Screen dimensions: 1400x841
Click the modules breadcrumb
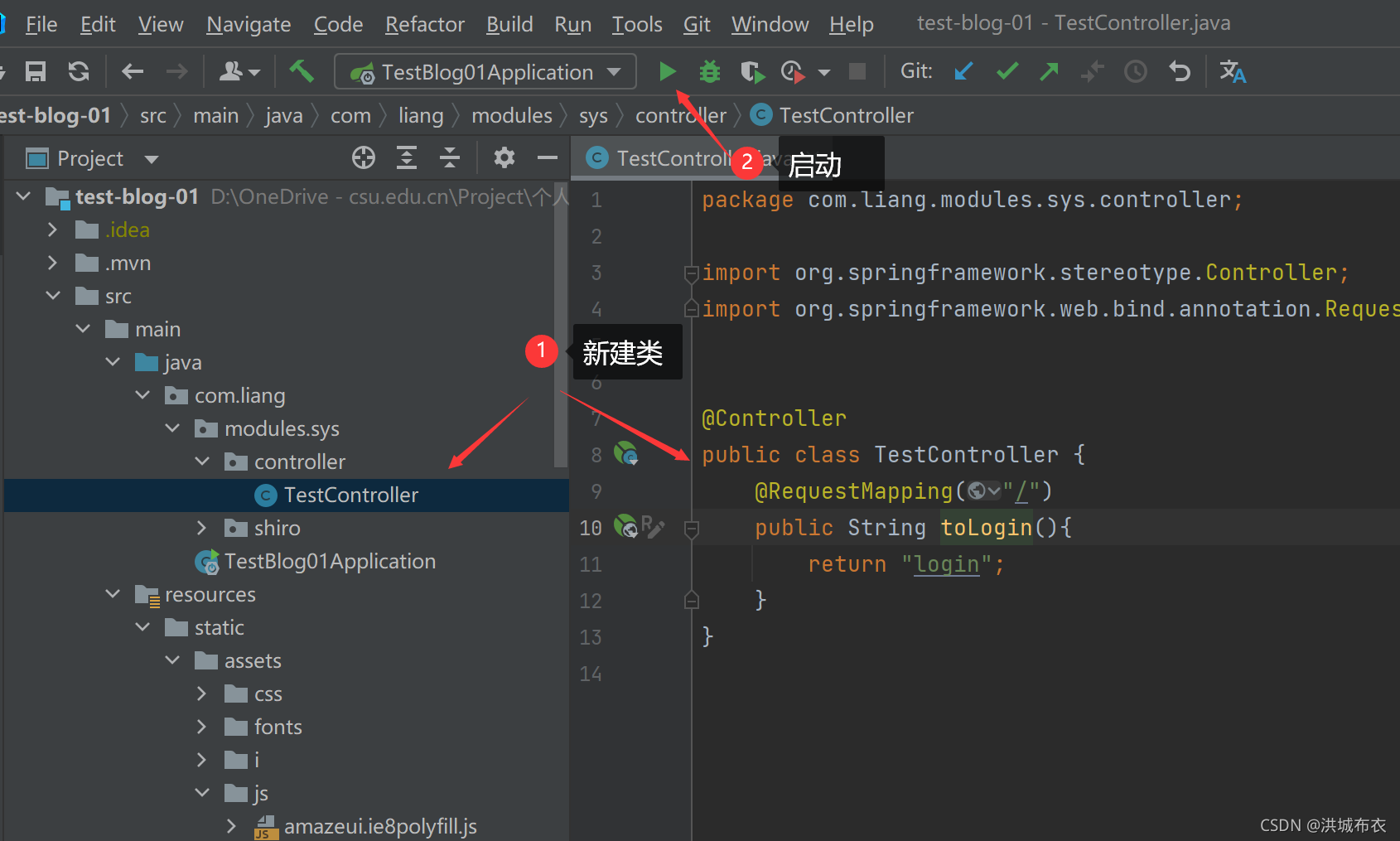(512, 115)
